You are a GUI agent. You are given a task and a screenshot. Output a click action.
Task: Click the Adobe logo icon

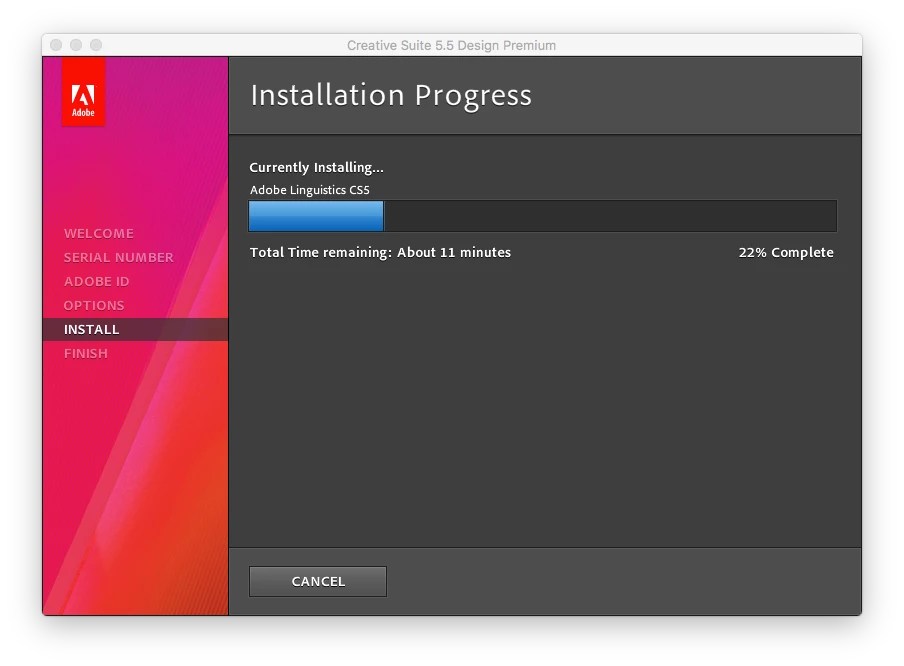coord(83,92)
